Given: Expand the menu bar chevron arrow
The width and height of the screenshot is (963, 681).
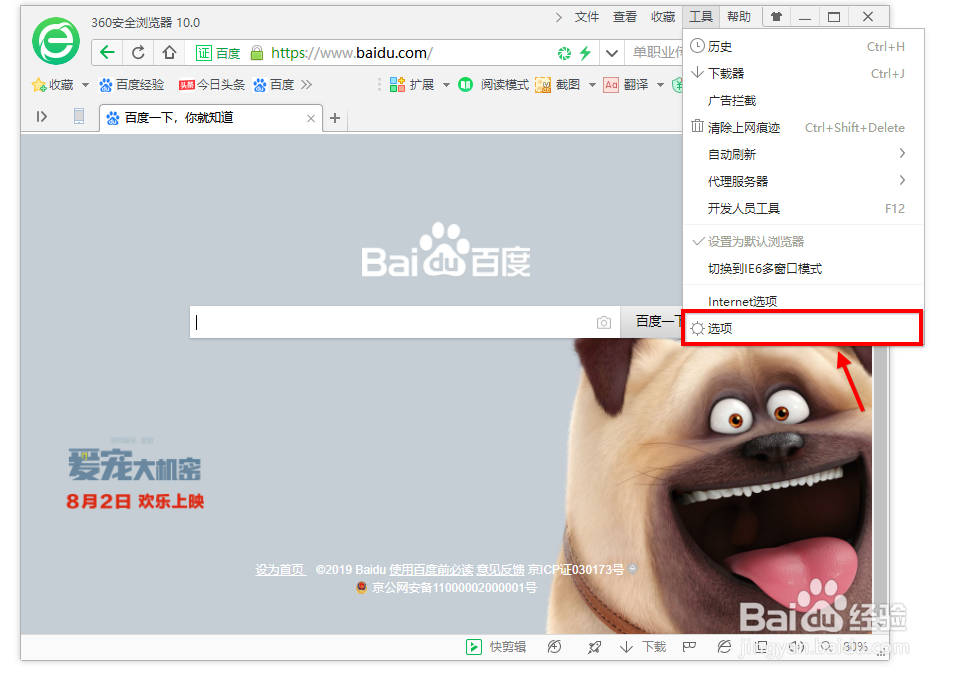Looking at the screenshot, I should pyautogui.click(x=558, y=17).
